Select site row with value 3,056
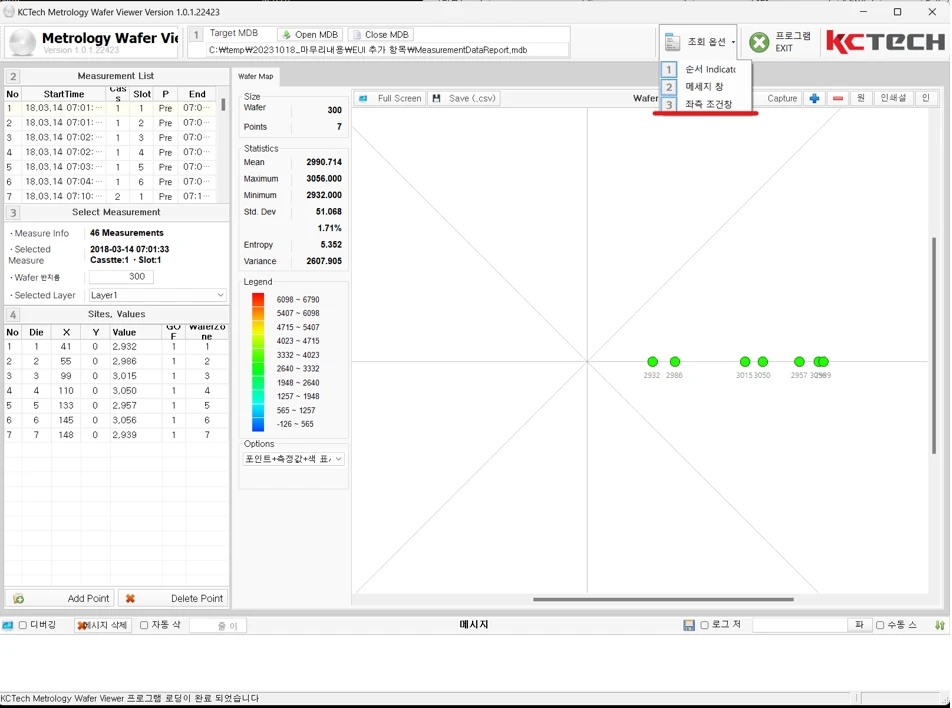The height and width of the screenshot is (708, 952). (x=116, y=420)
